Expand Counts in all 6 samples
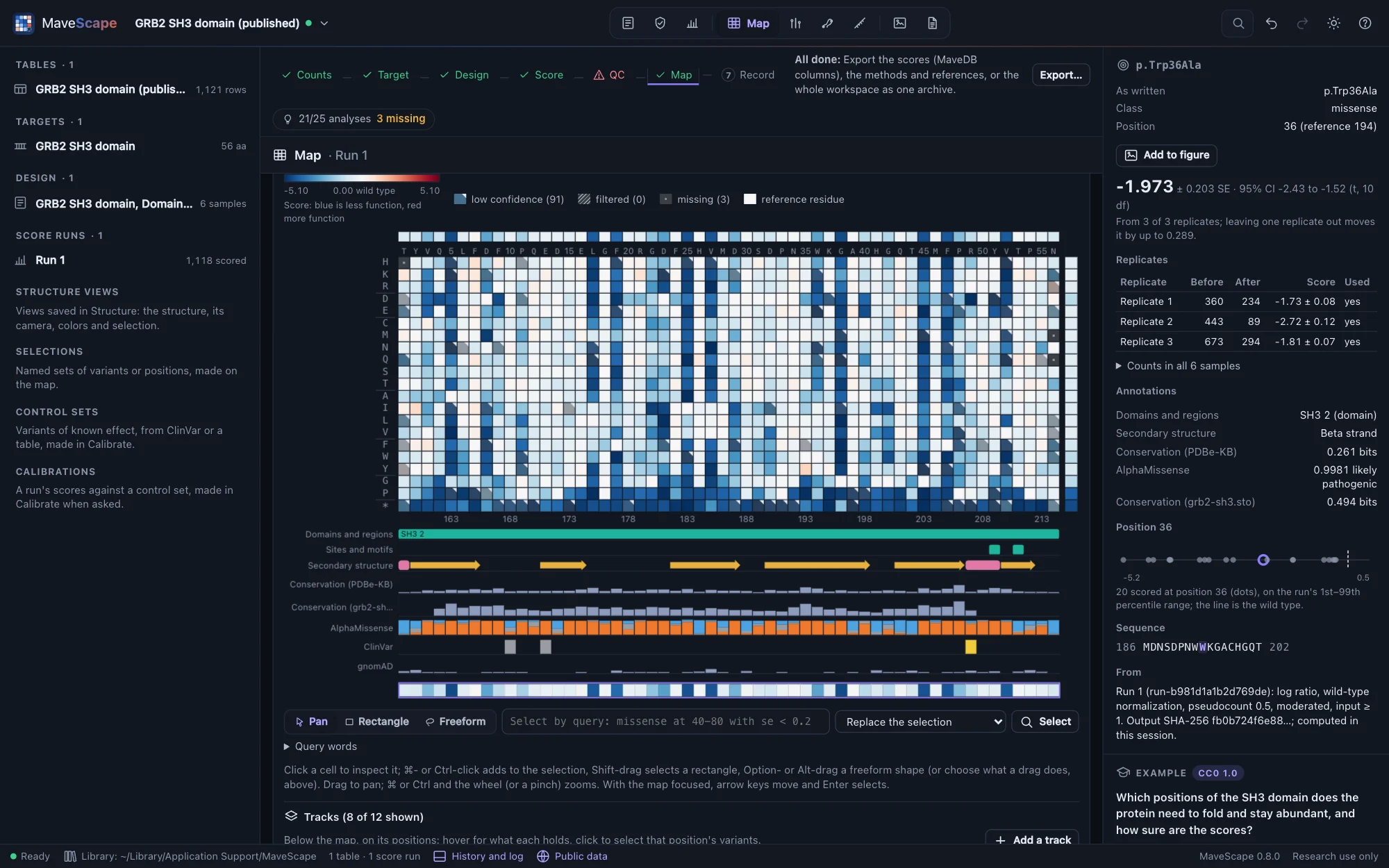Screen dimensions: 1389x868 (x=1178, y=366)
